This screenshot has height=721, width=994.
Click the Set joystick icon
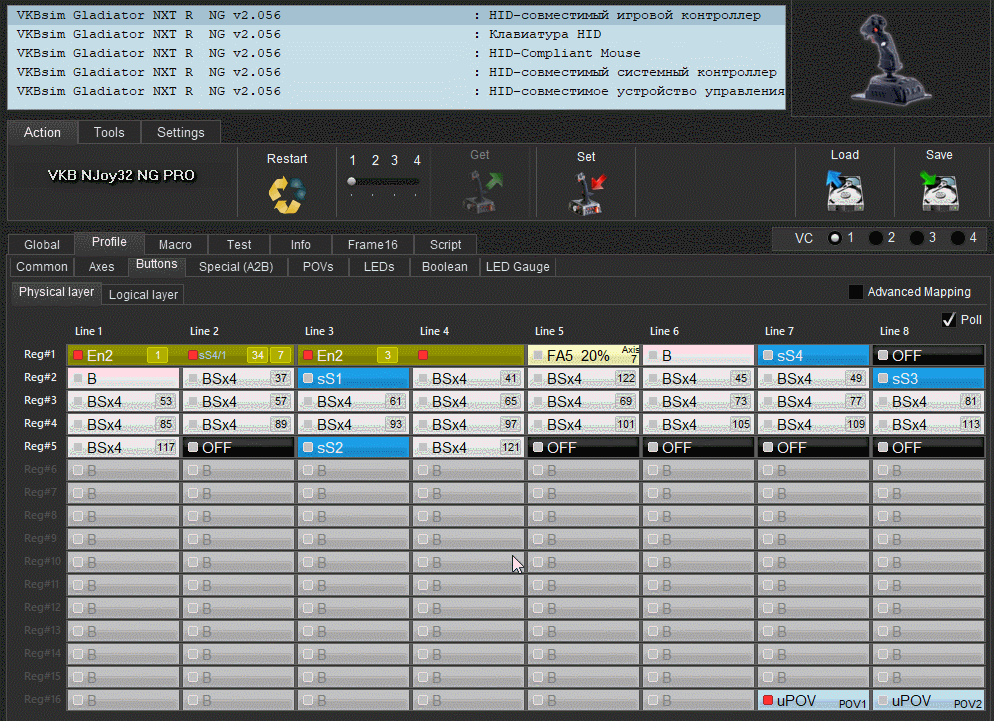pos(587,192)
